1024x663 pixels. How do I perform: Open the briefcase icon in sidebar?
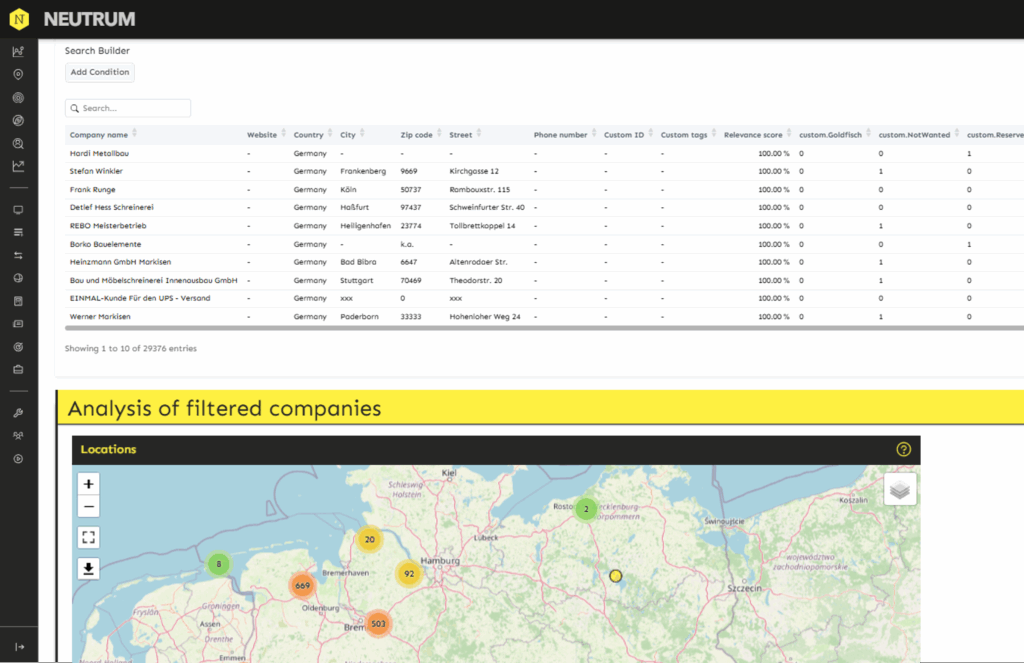click(18, 369)
